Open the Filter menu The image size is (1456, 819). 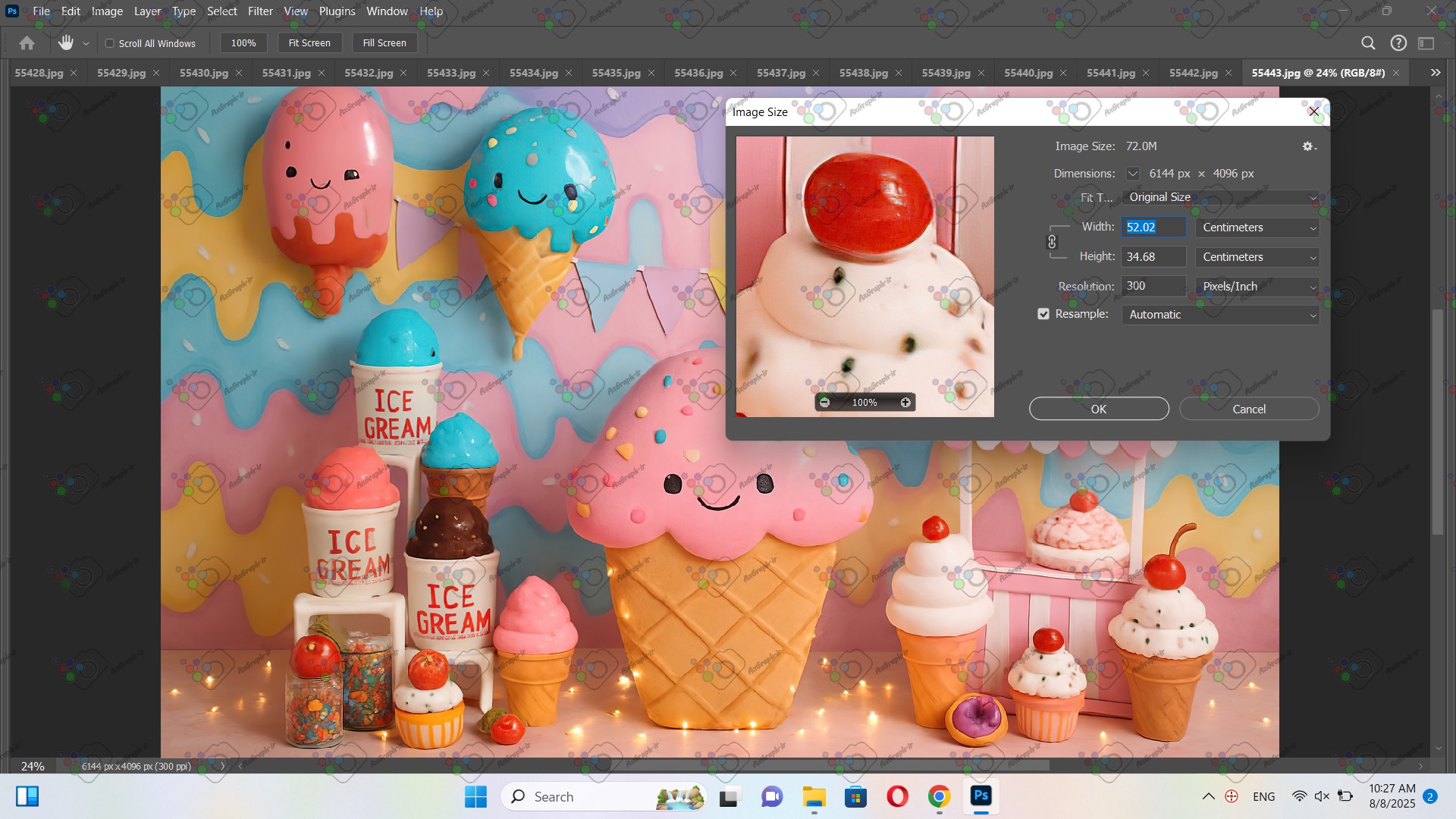260,11
